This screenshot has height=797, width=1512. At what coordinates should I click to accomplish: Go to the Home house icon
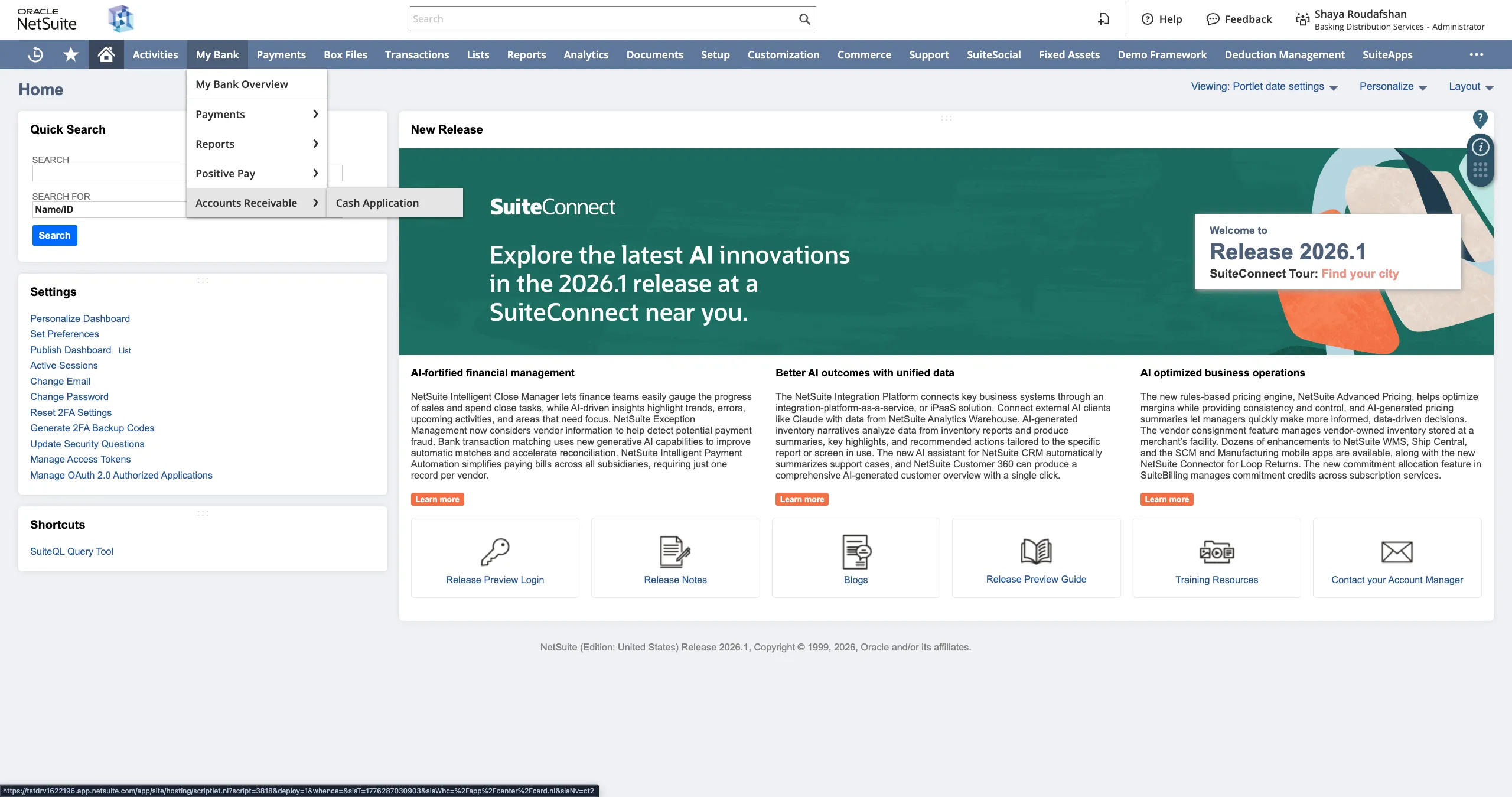[106, 54]
